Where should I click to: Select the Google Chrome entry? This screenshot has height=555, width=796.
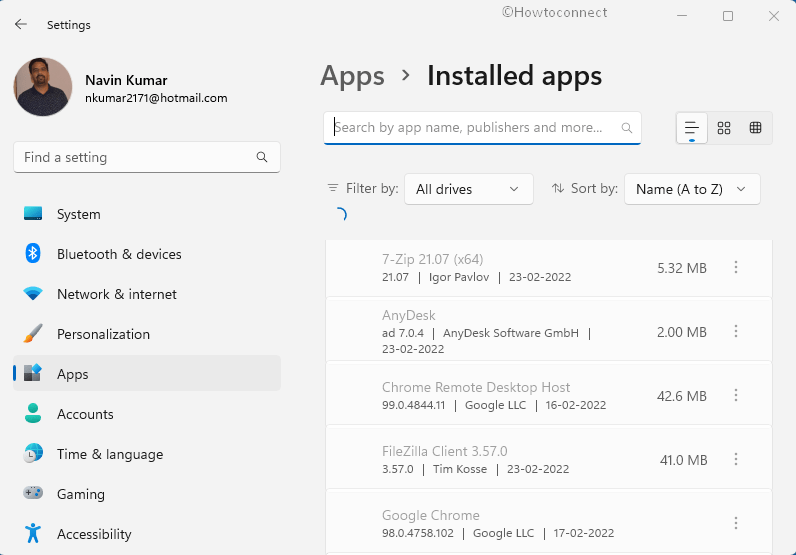(x=549, y=523)
